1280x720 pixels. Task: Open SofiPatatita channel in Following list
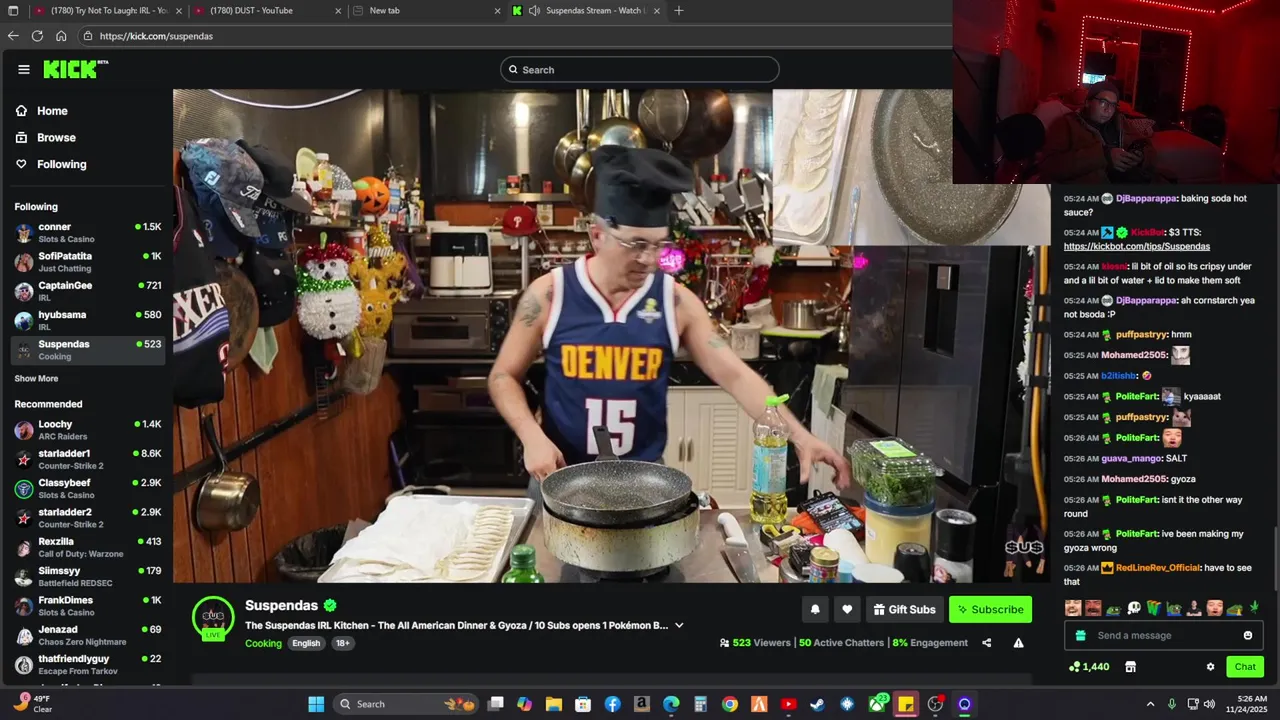[88, 262]
